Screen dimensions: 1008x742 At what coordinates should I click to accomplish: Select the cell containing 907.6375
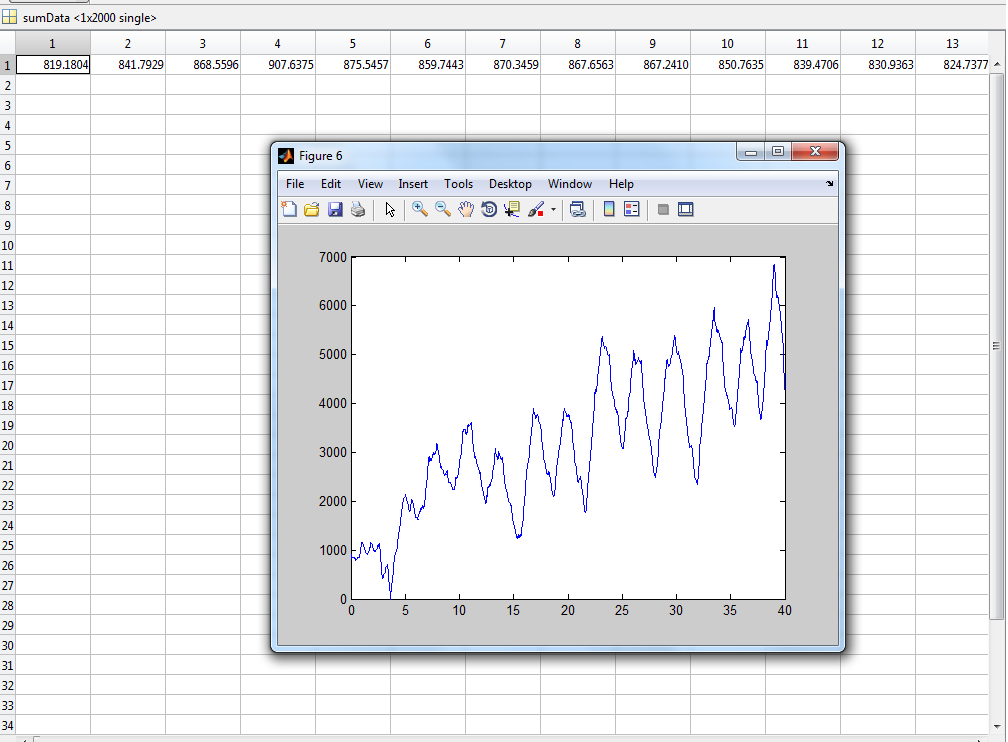point(278,64)
